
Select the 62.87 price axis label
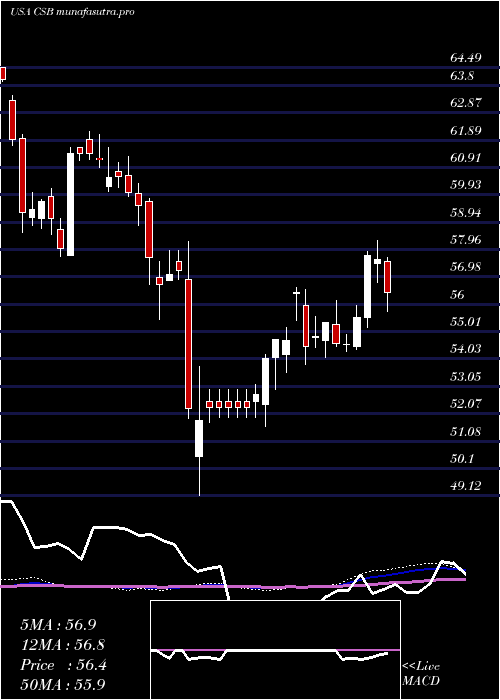point(466,103)
